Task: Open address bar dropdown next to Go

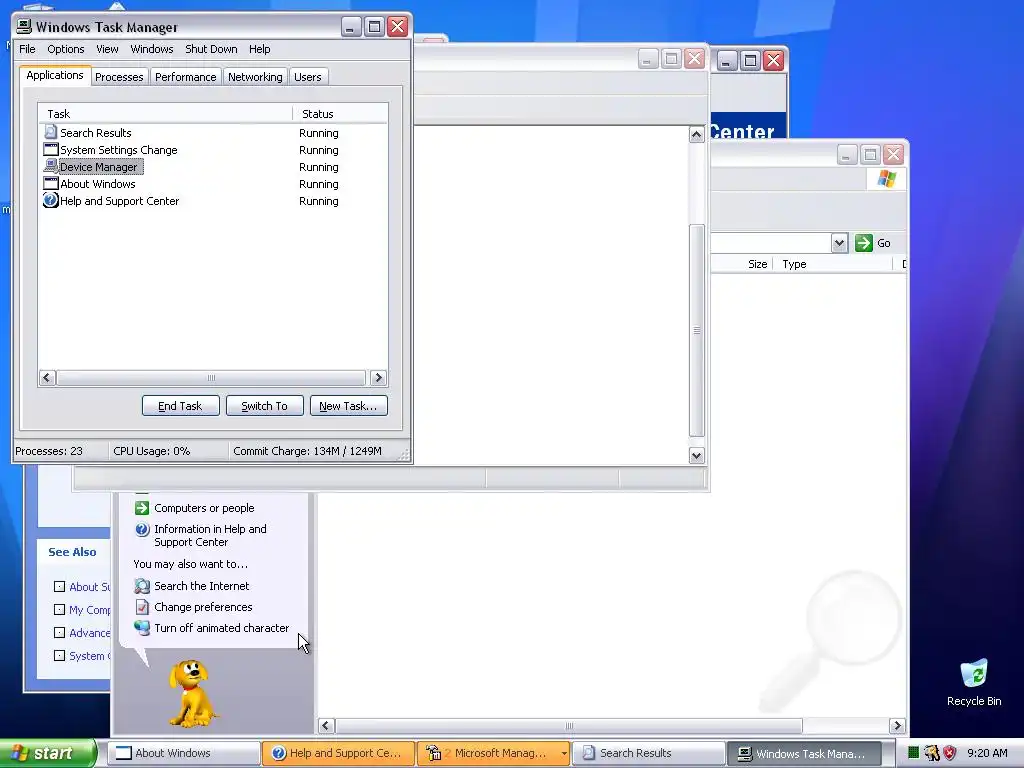Action: point(839,243)
